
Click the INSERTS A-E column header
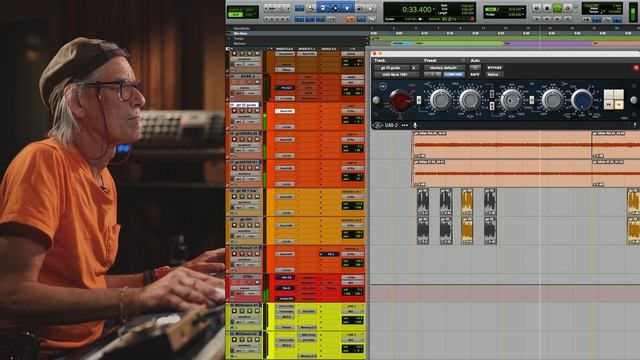(284, 49)
